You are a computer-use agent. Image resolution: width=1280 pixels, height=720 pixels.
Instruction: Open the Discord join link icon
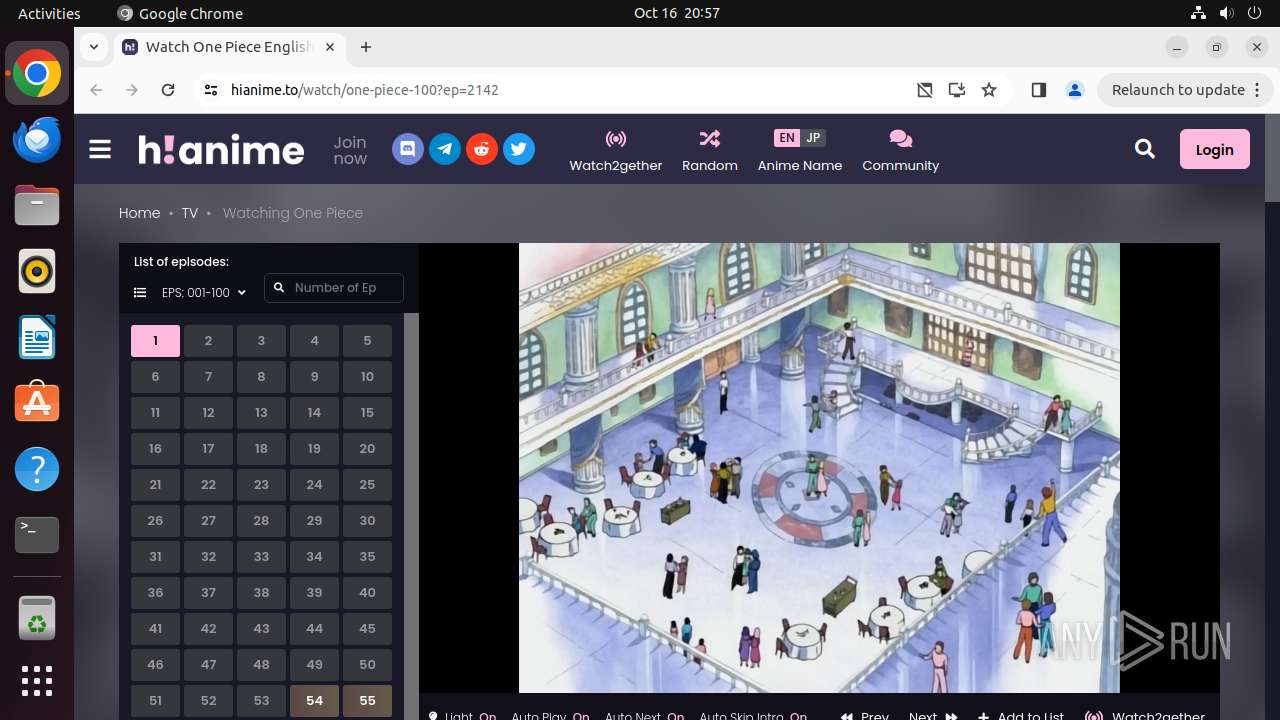(408, 150)
